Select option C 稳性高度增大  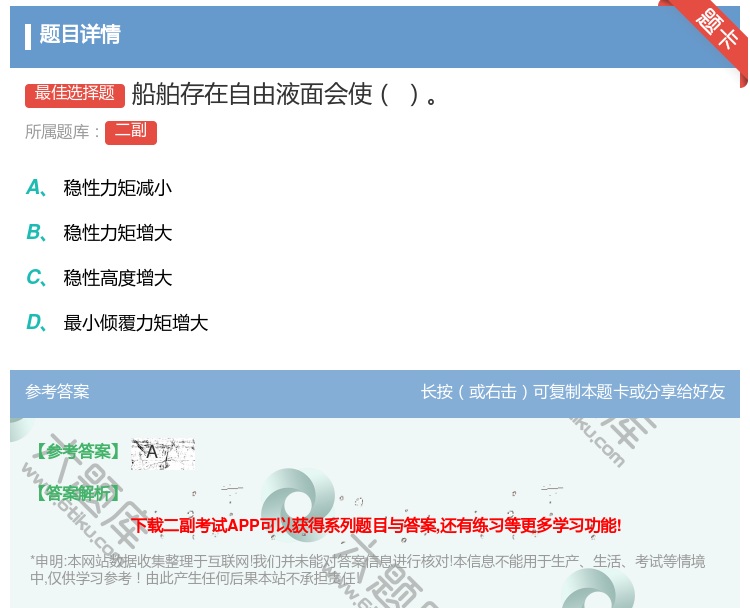pyautogui.click(x=99, y=278)
